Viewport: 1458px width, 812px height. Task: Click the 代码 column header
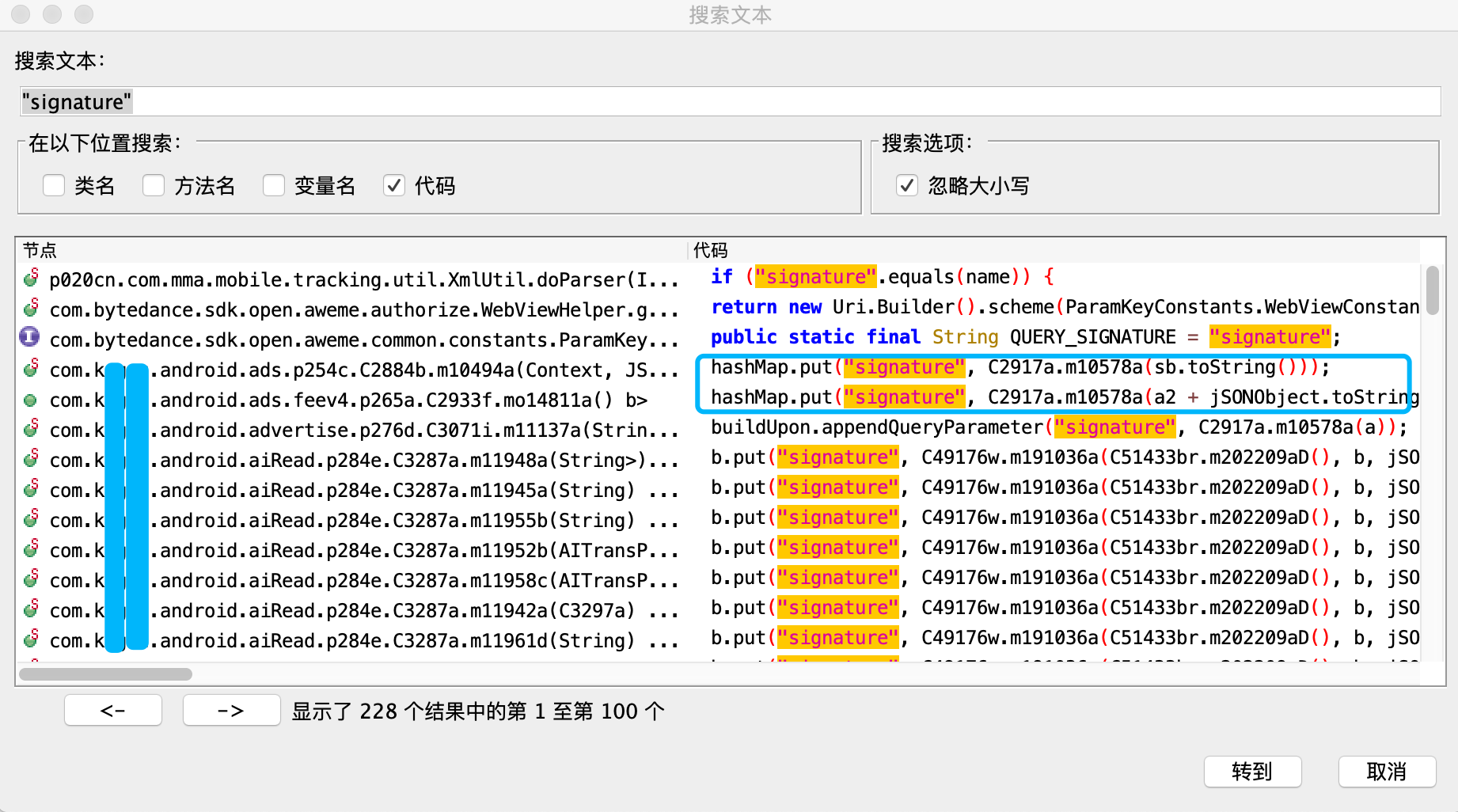[x=1054, y=250]
